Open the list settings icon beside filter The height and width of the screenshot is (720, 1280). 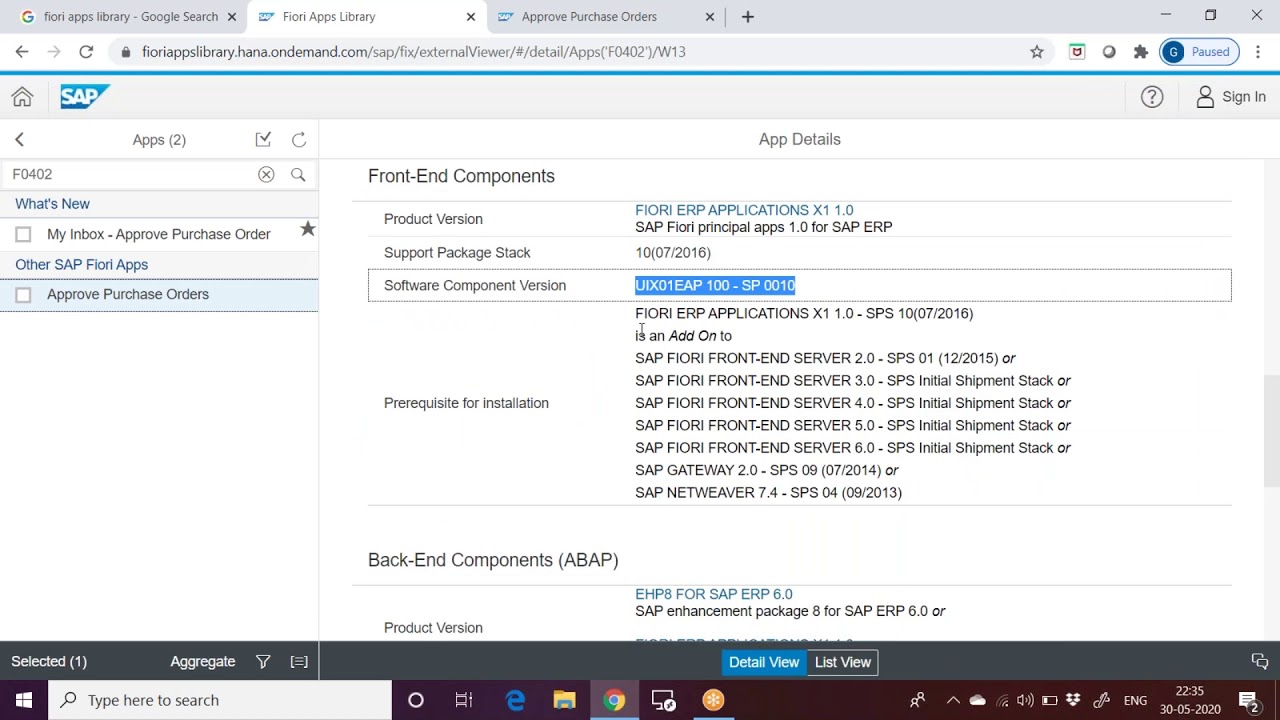point(299,662)
